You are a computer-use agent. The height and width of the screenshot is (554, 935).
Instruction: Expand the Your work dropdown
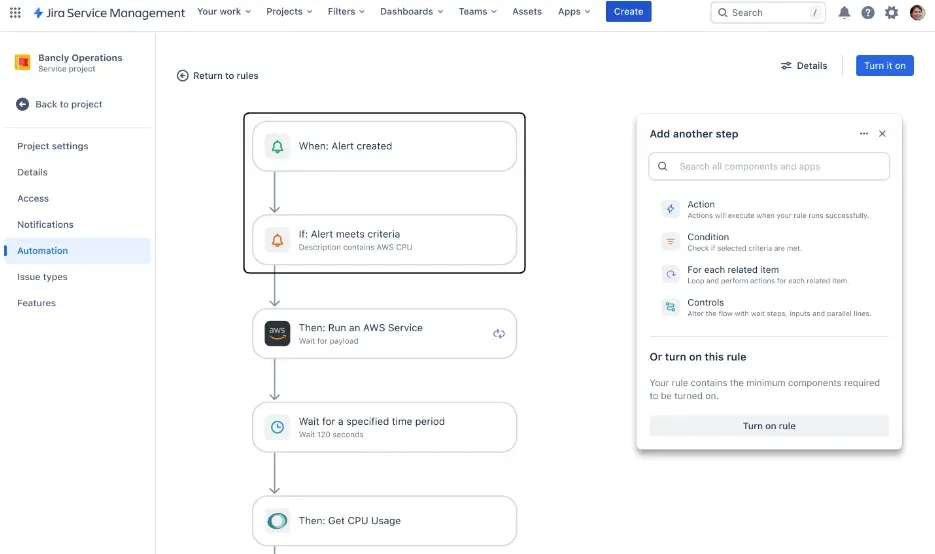(224, 12)
